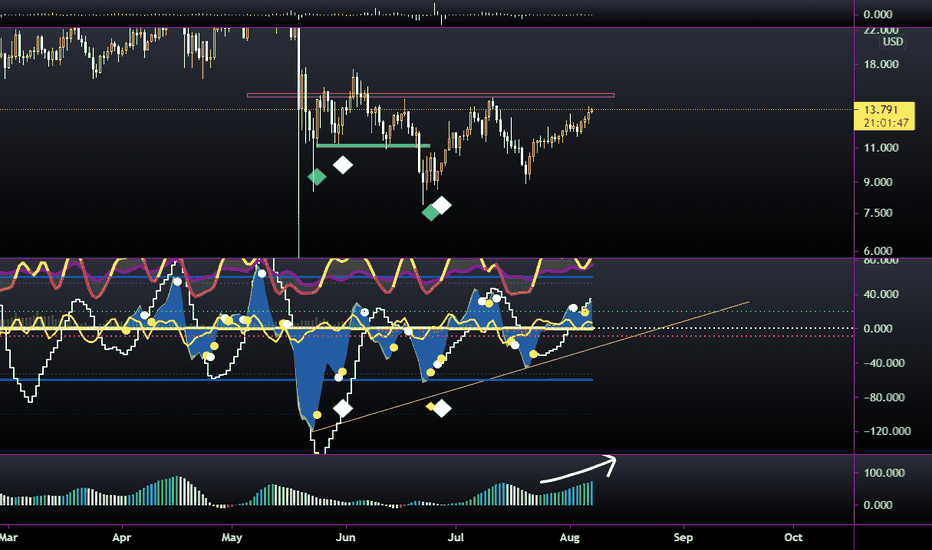Click the Sep label on the time axis
932x550 pixels.
(683, 538)
